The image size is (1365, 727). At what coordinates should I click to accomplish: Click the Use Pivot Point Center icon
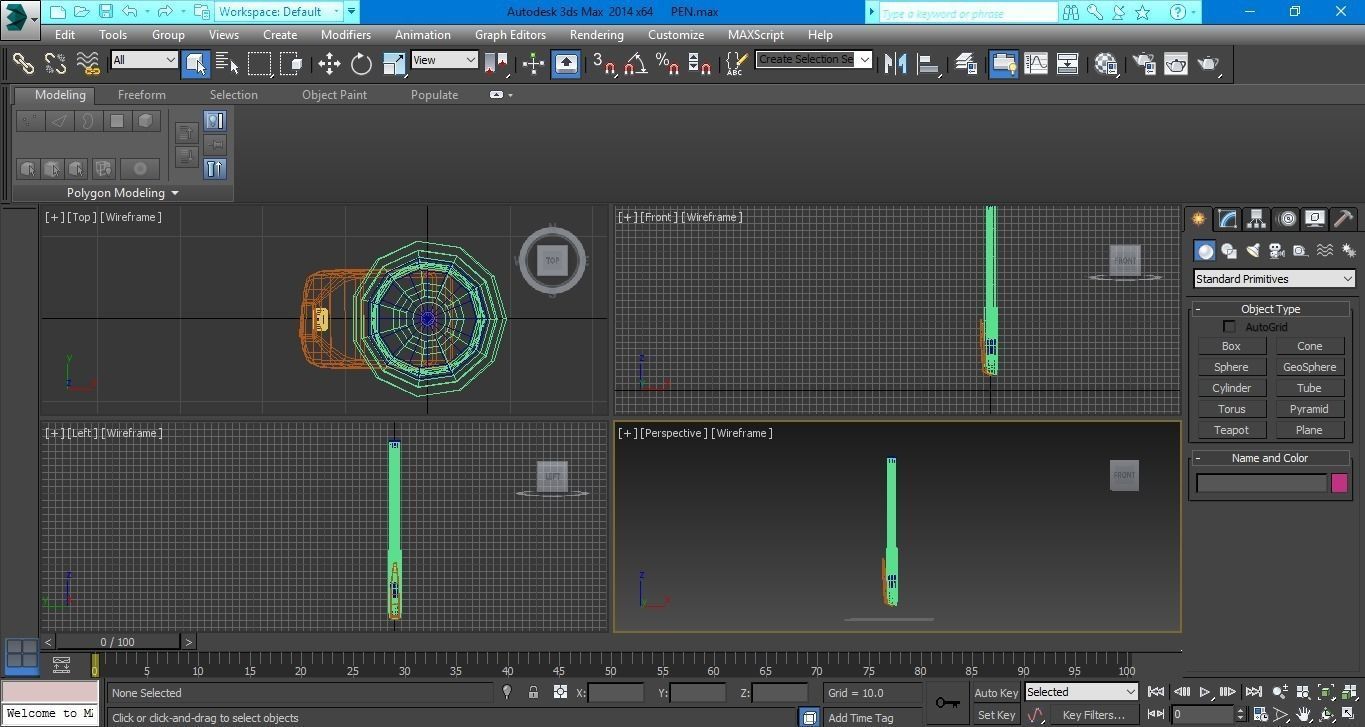(496, 64)
